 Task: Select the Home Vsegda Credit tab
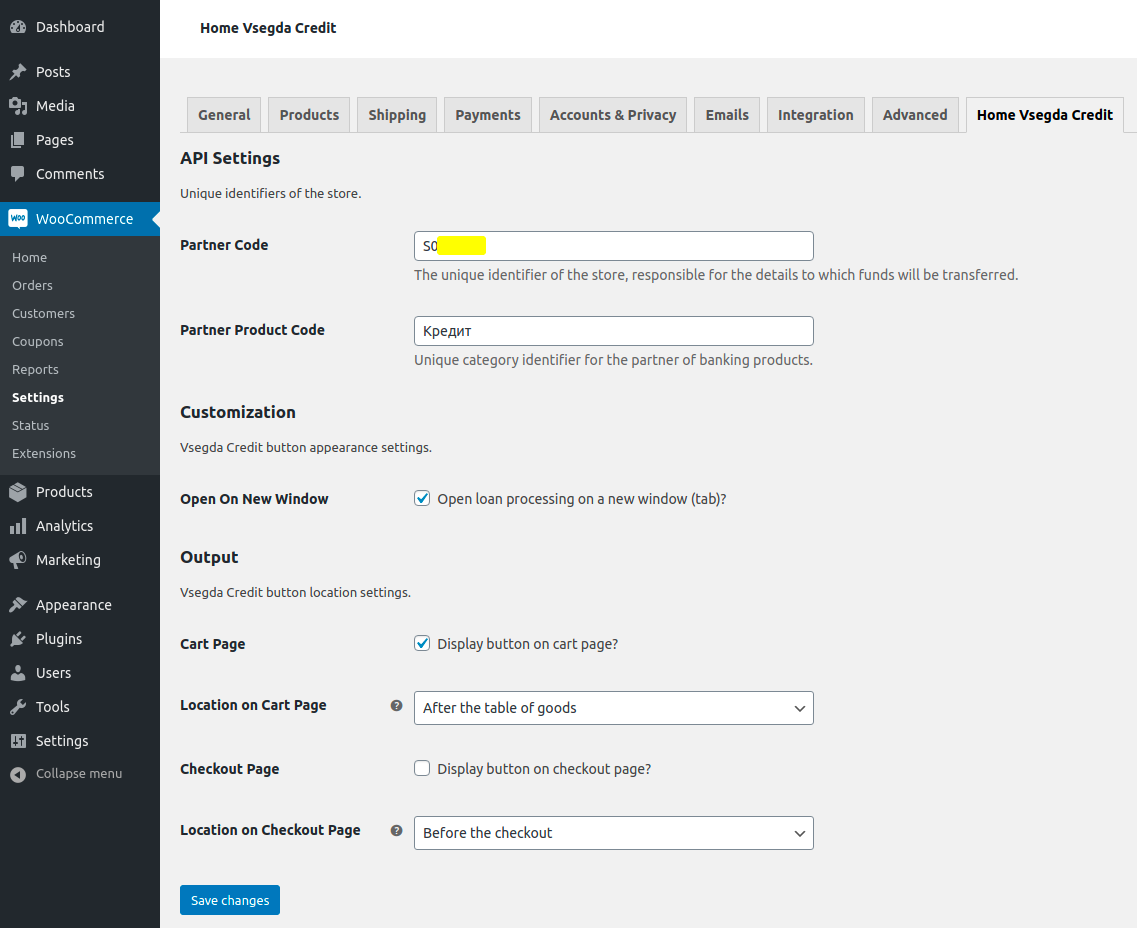click(x=1045, y=115)
